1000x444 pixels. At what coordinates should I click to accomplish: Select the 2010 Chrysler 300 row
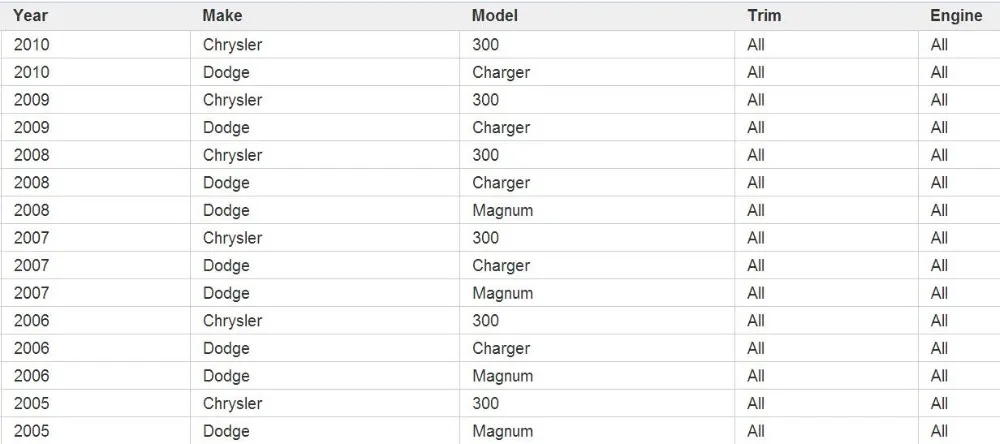point(500,45)
